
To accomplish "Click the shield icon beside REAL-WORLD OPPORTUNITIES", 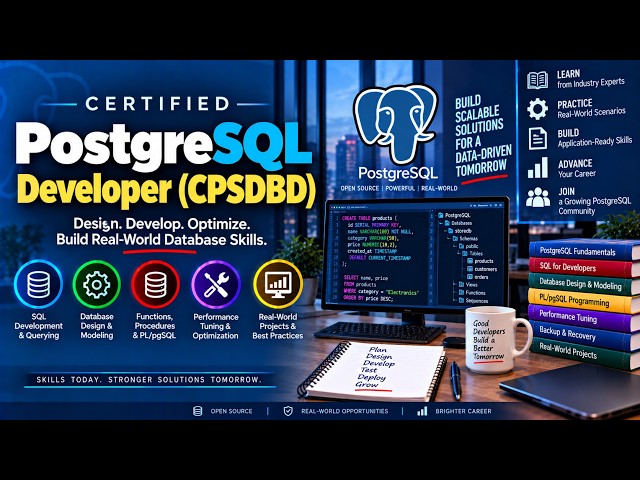I will 288,411.
